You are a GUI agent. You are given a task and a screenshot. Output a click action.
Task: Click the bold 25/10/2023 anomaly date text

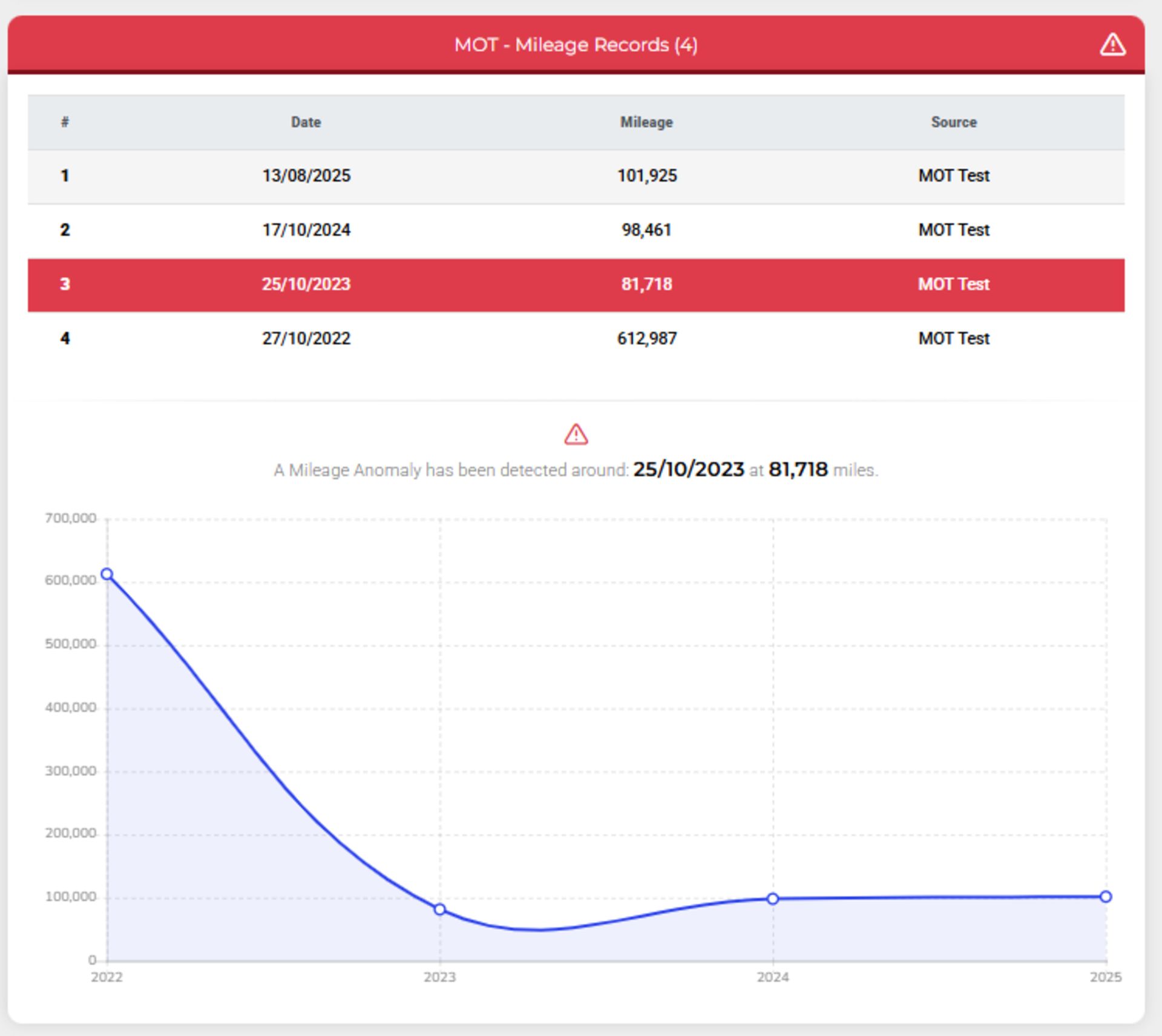pyautogui.click(x=688, y=470)
